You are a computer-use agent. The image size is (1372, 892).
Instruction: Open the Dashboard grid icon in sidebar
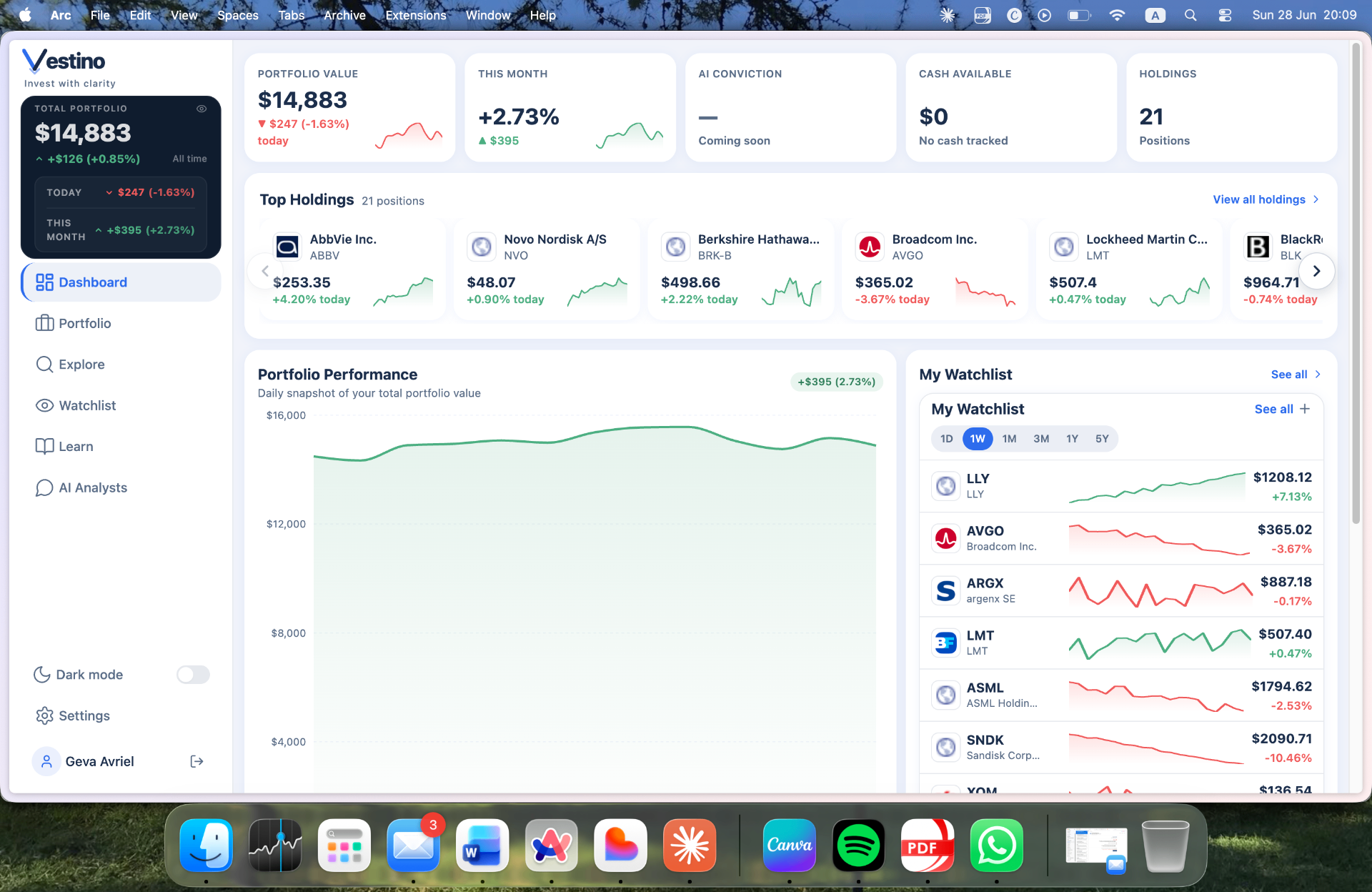(x=44, y=282)
